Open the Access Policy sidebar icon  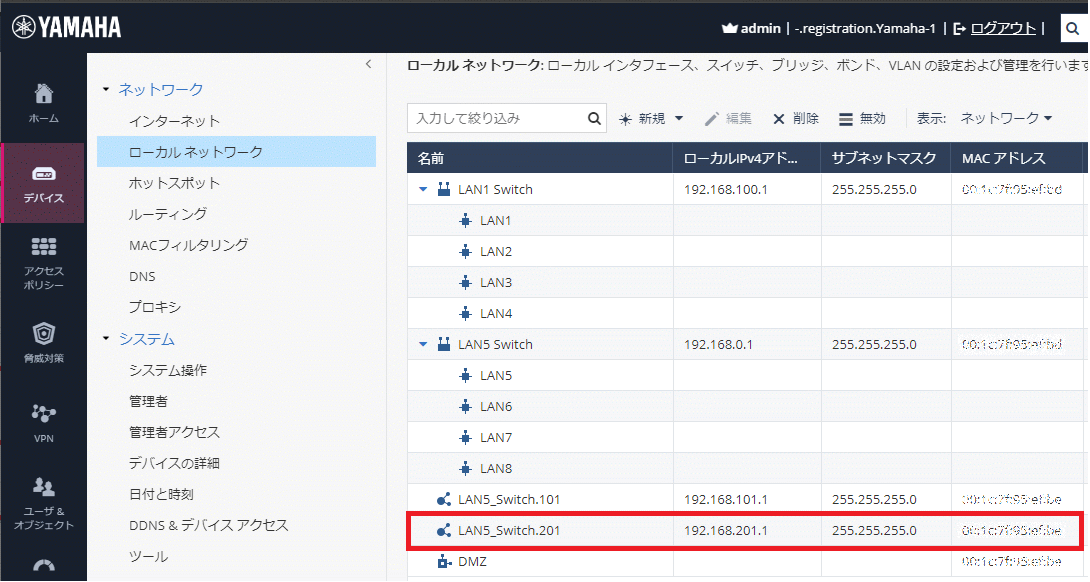(43, 247)
